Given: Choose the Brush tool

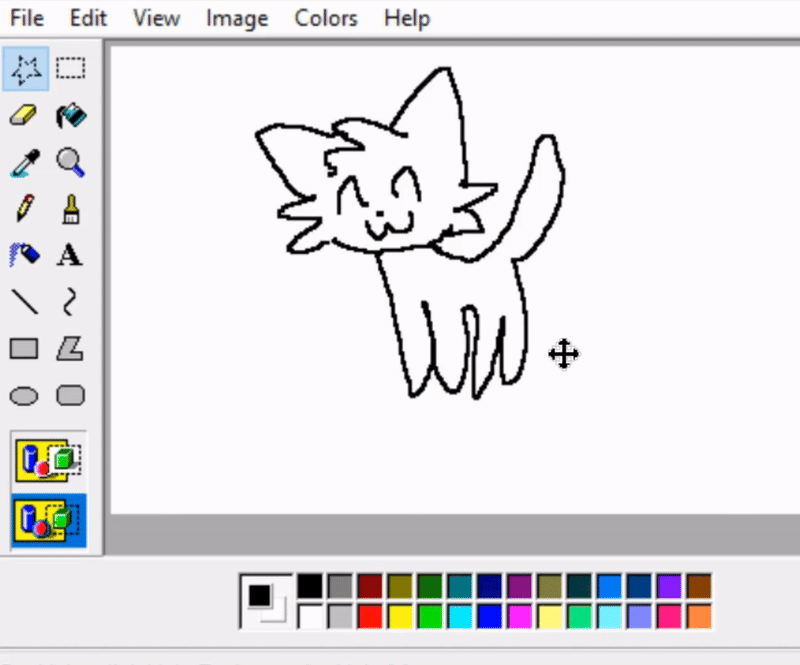Looking at the screenshot, I should [x=70, y=209].
